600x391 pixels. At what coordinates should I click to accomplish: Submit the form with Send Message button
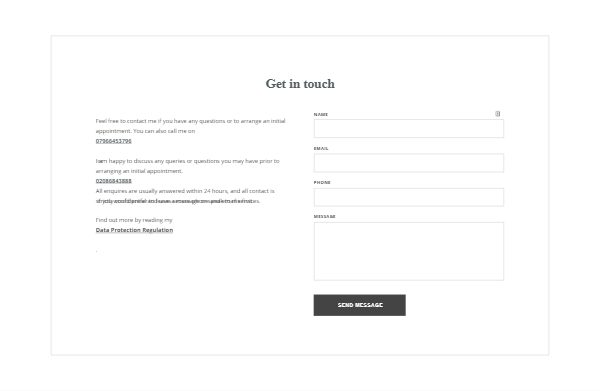point(360,305)
